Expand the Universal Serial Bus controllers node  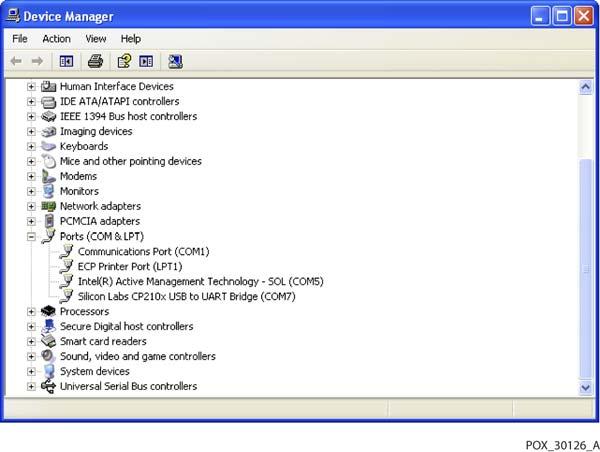pos(31,387)
